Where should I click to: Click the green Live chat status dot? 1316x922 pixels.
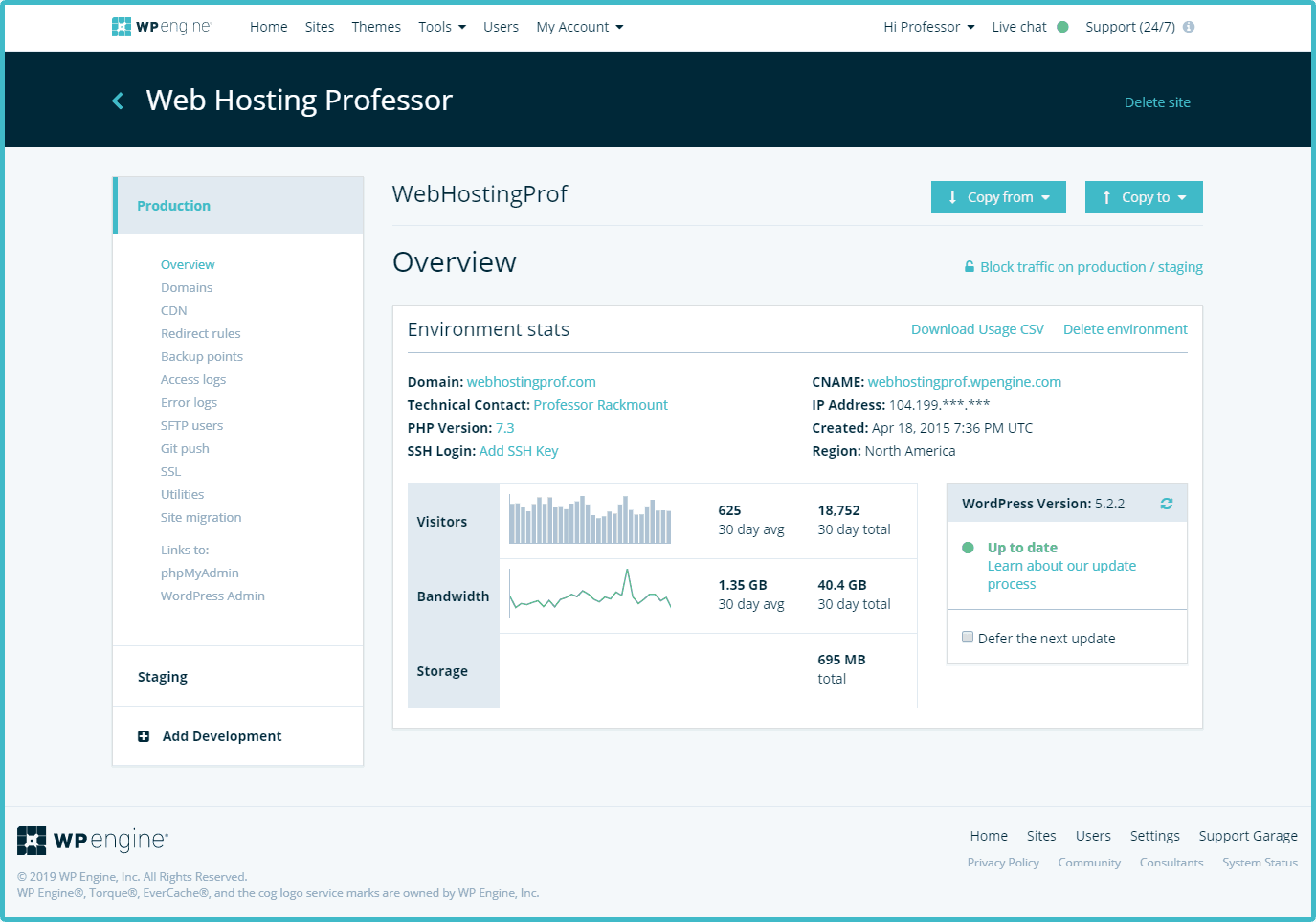point(1060,27)
